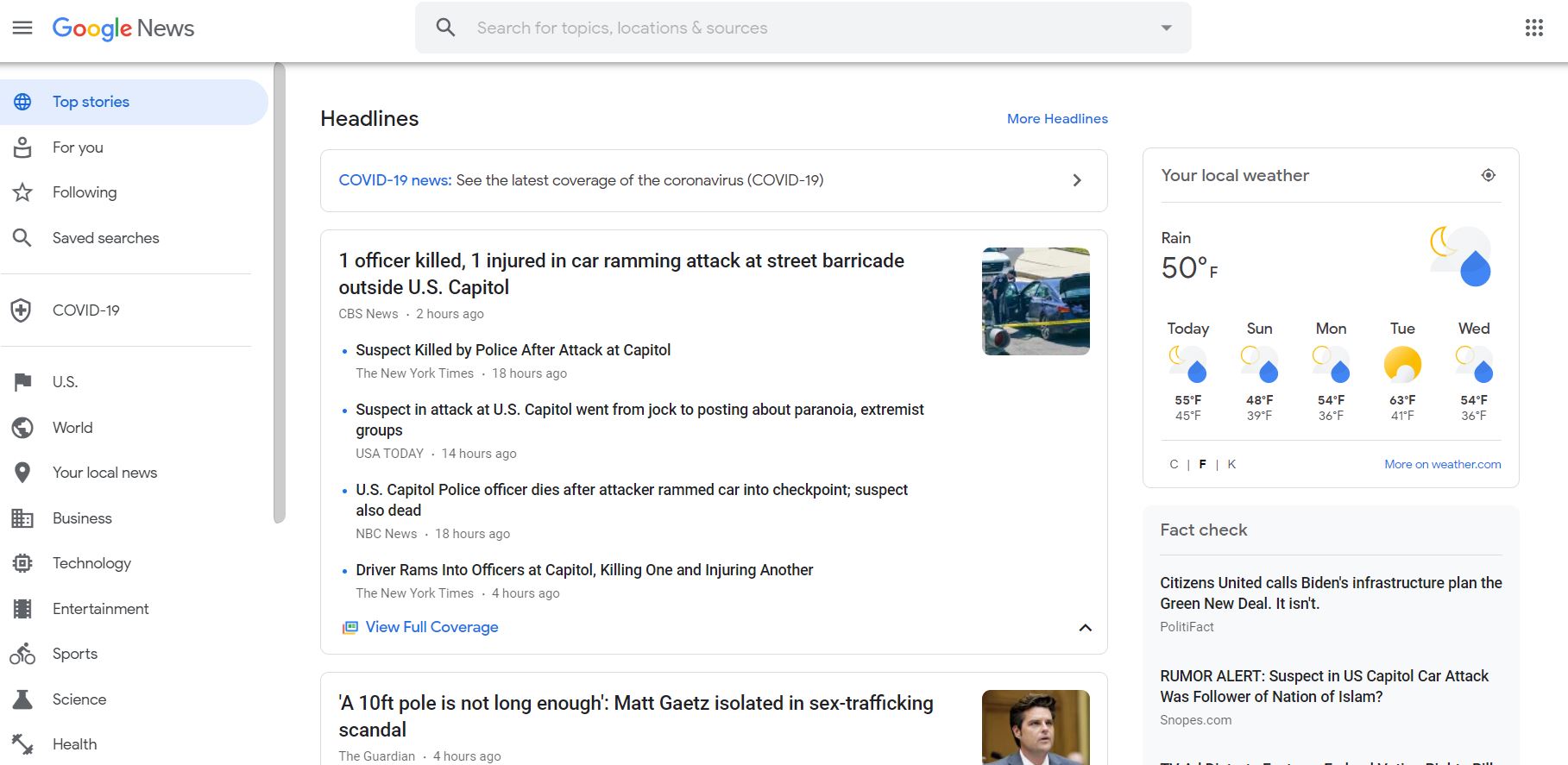Click the View Full Coverage icon
This screenshot has height=765, width=1568.
click(349, 627)
